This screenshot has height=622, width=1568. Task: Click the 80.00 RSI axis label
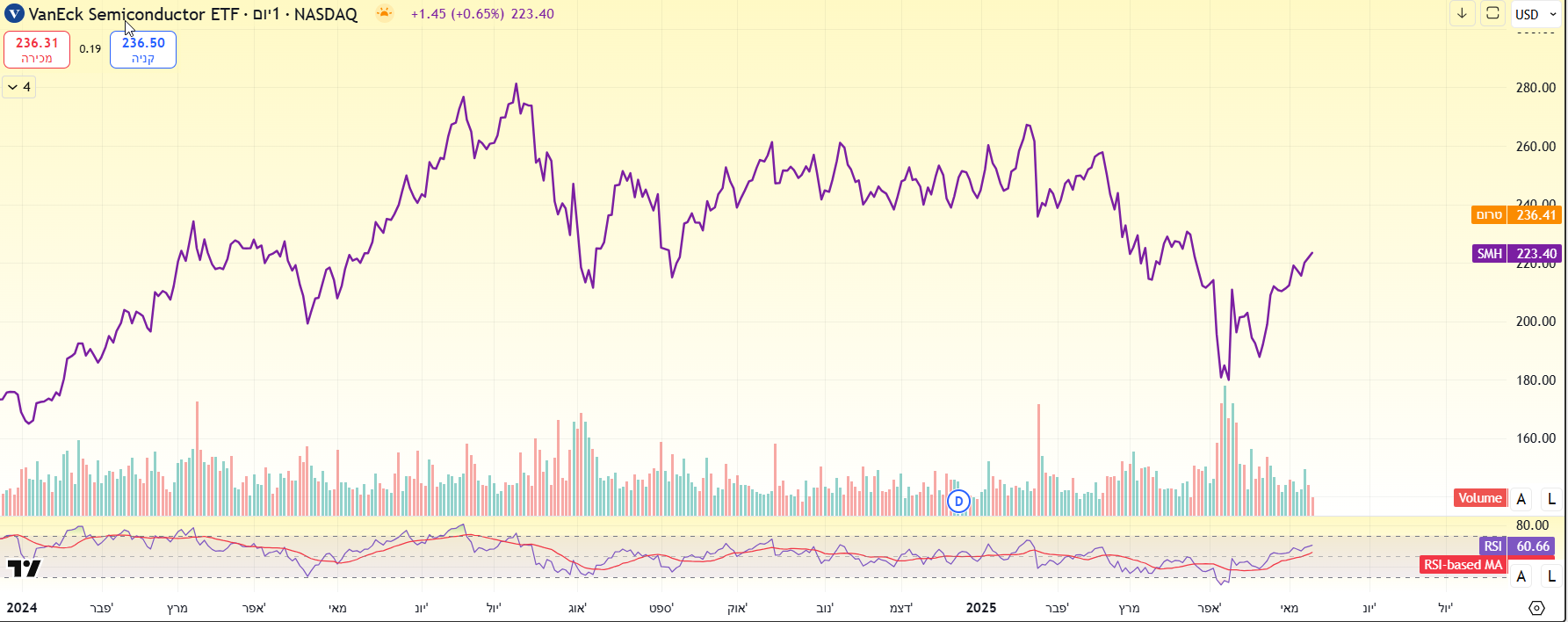pos(1532,525)
